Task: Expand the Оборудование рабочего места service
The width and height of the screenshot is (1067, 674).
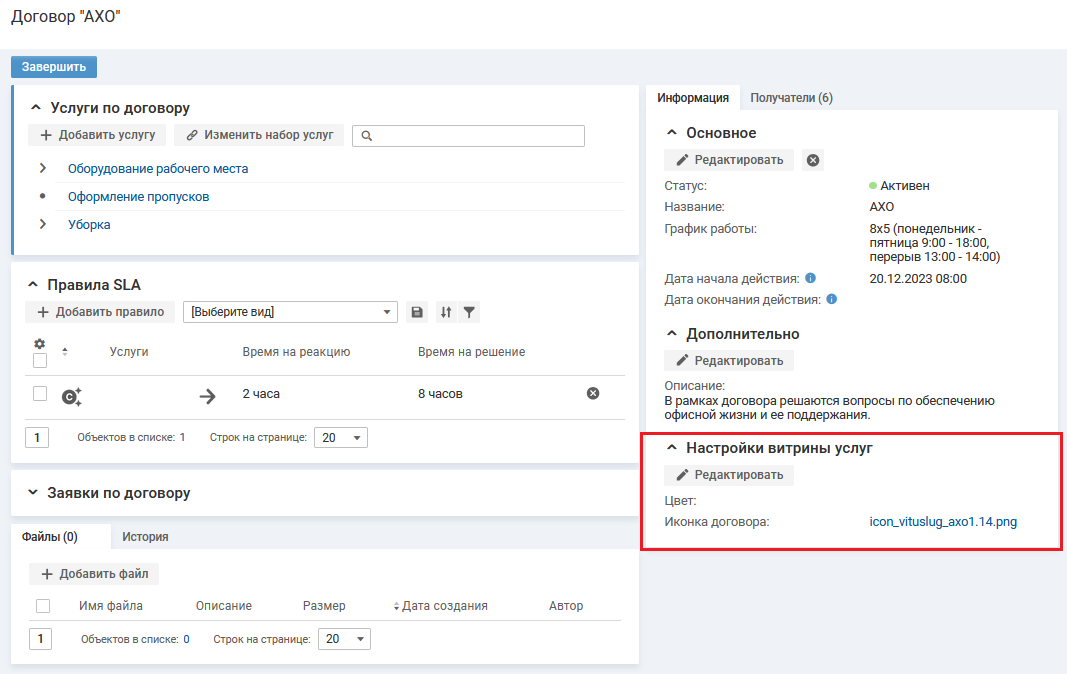Action: point(43,168)
